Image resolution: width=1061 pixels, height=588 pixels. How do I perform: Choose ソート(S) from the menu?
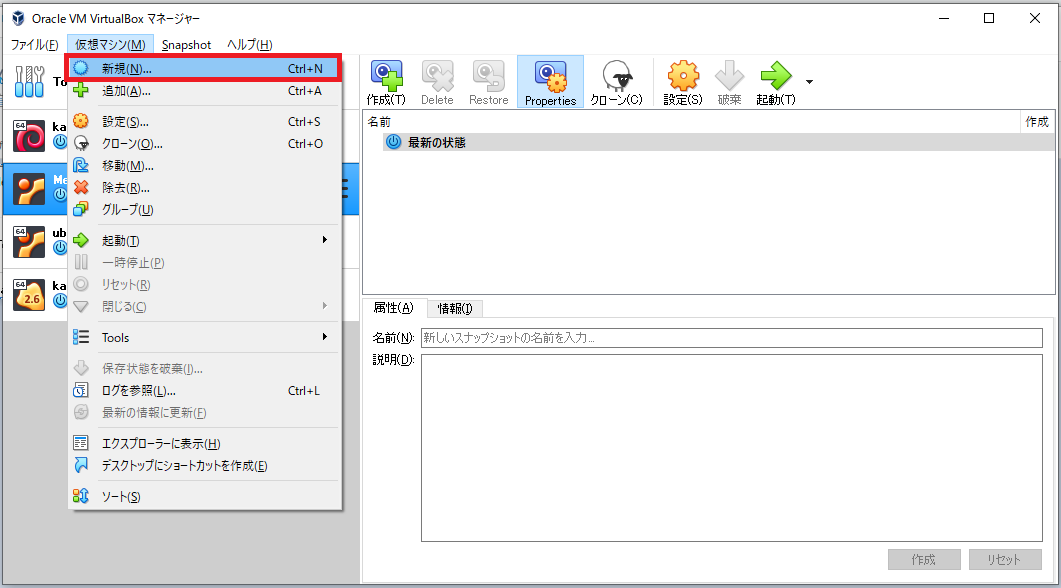(x=204, y=497)
